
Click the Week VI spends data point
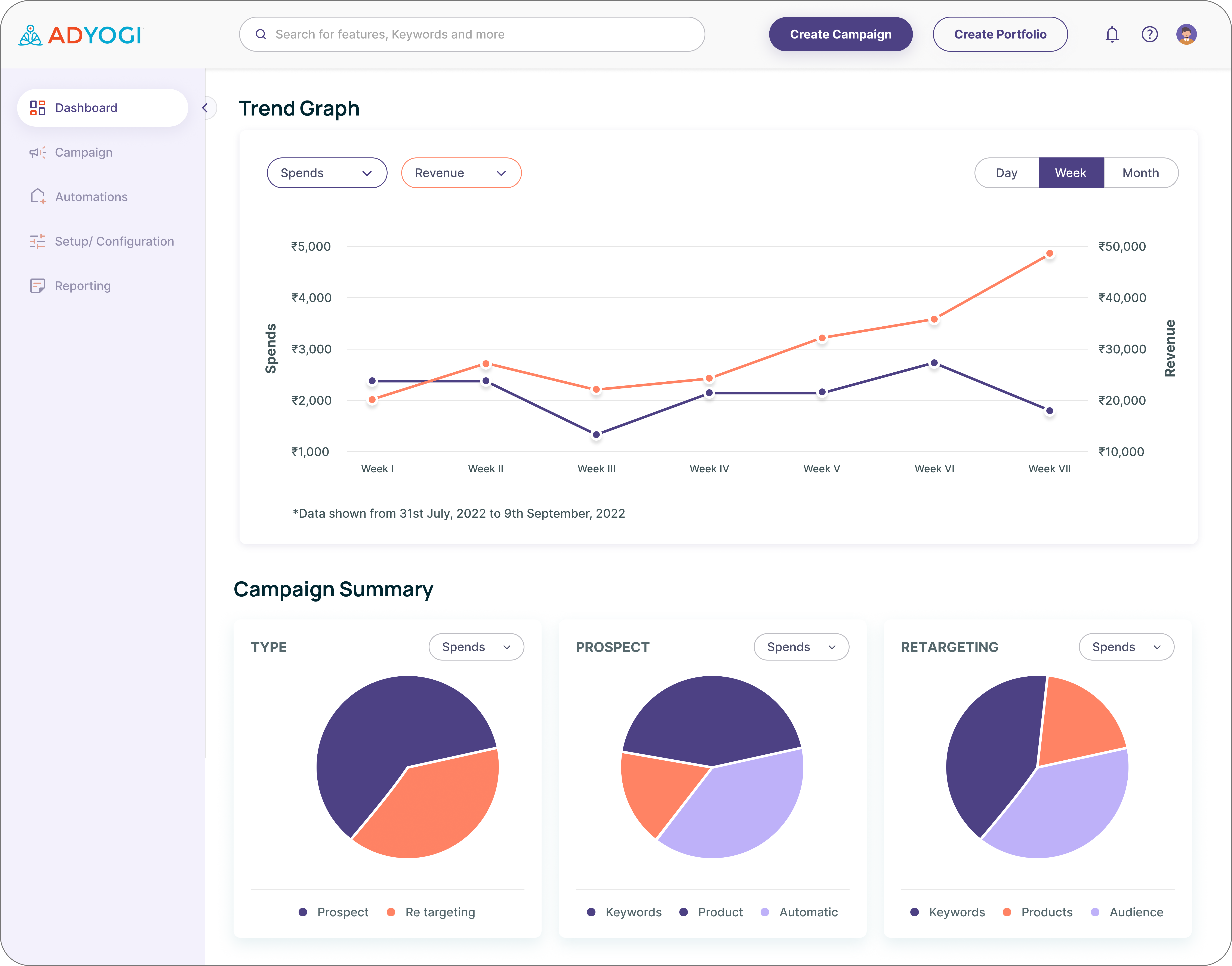(934, 363)
